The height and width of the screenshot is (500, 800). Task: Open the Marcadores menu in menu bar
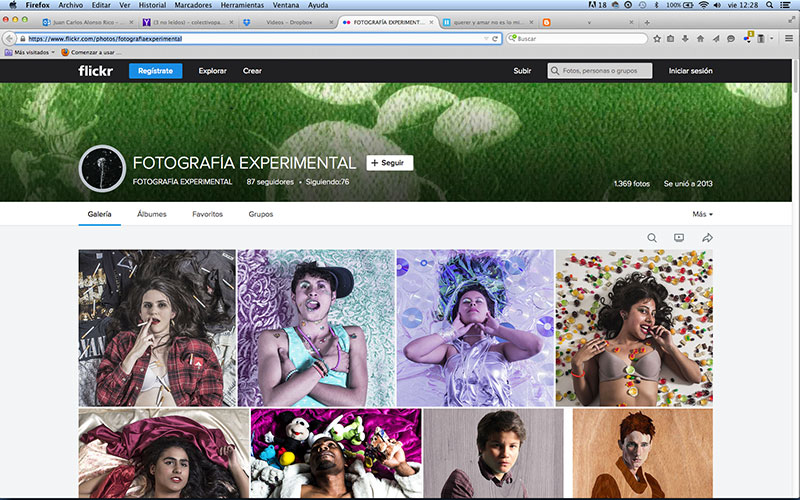click(x=193, y=5)
